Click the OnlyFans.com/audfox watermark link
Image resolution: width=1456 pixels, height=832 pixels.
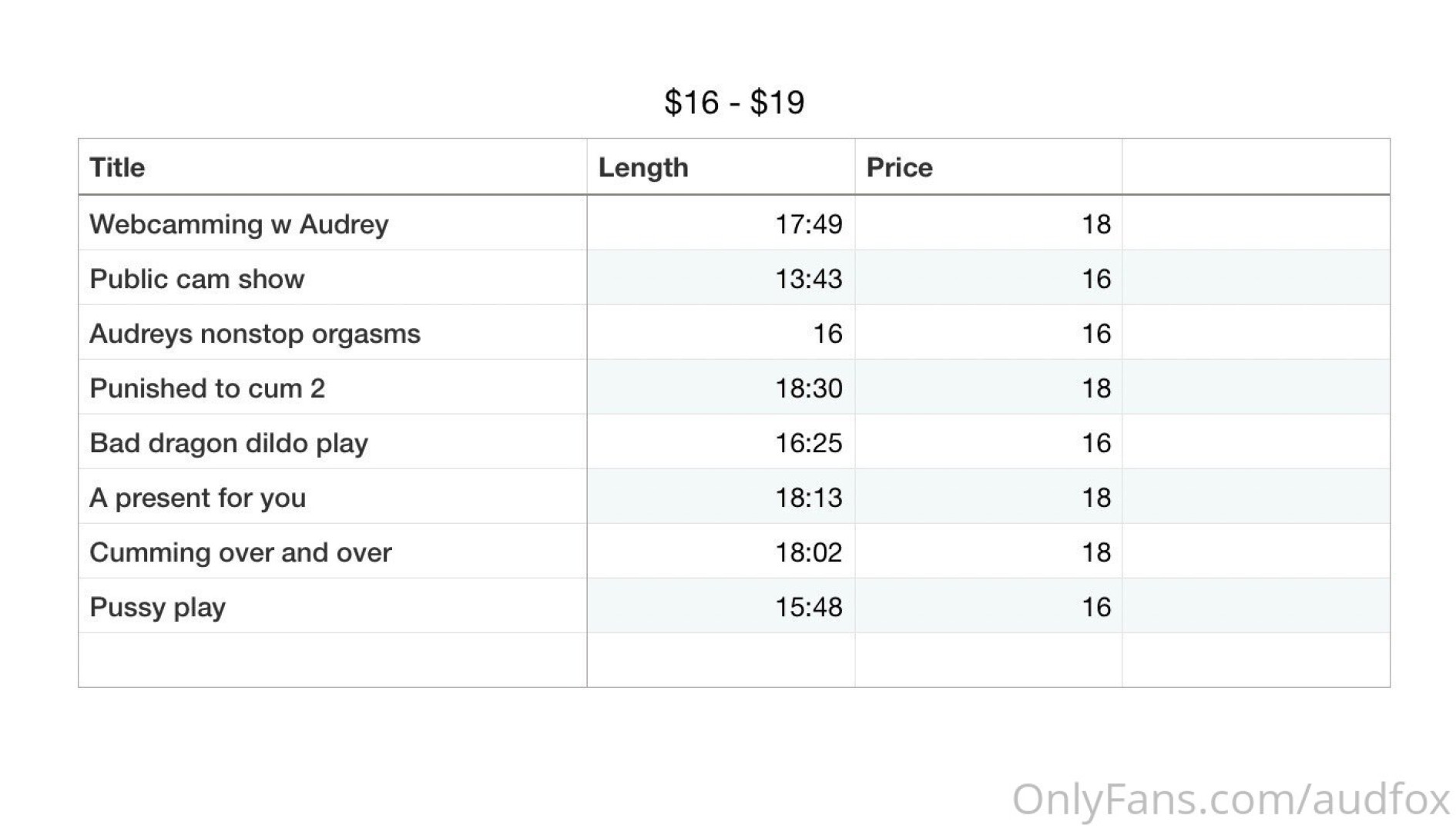click(1230, 800)
